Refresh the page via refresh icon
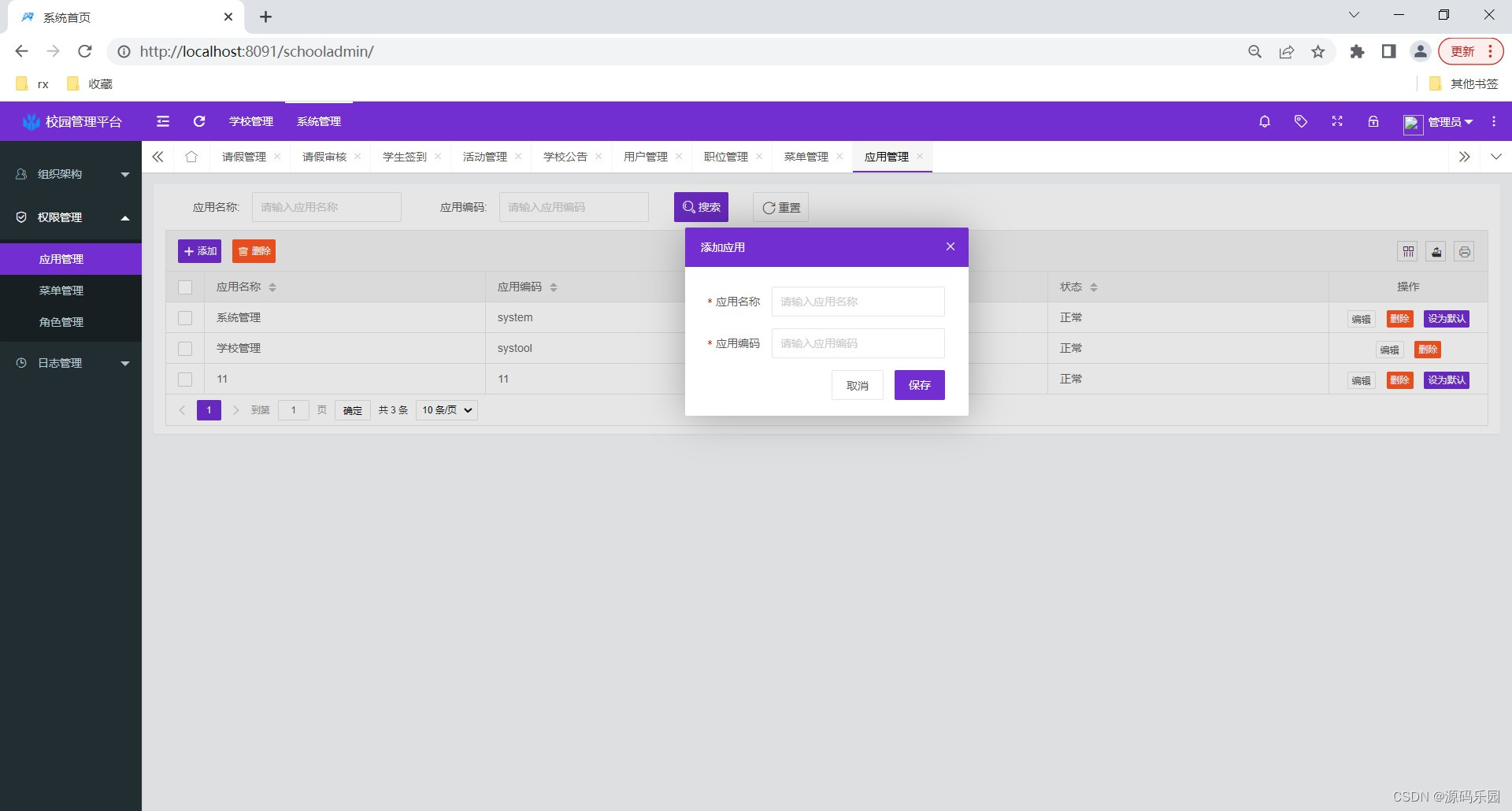The image size is (1512, 811). click(x=198, y=121)
